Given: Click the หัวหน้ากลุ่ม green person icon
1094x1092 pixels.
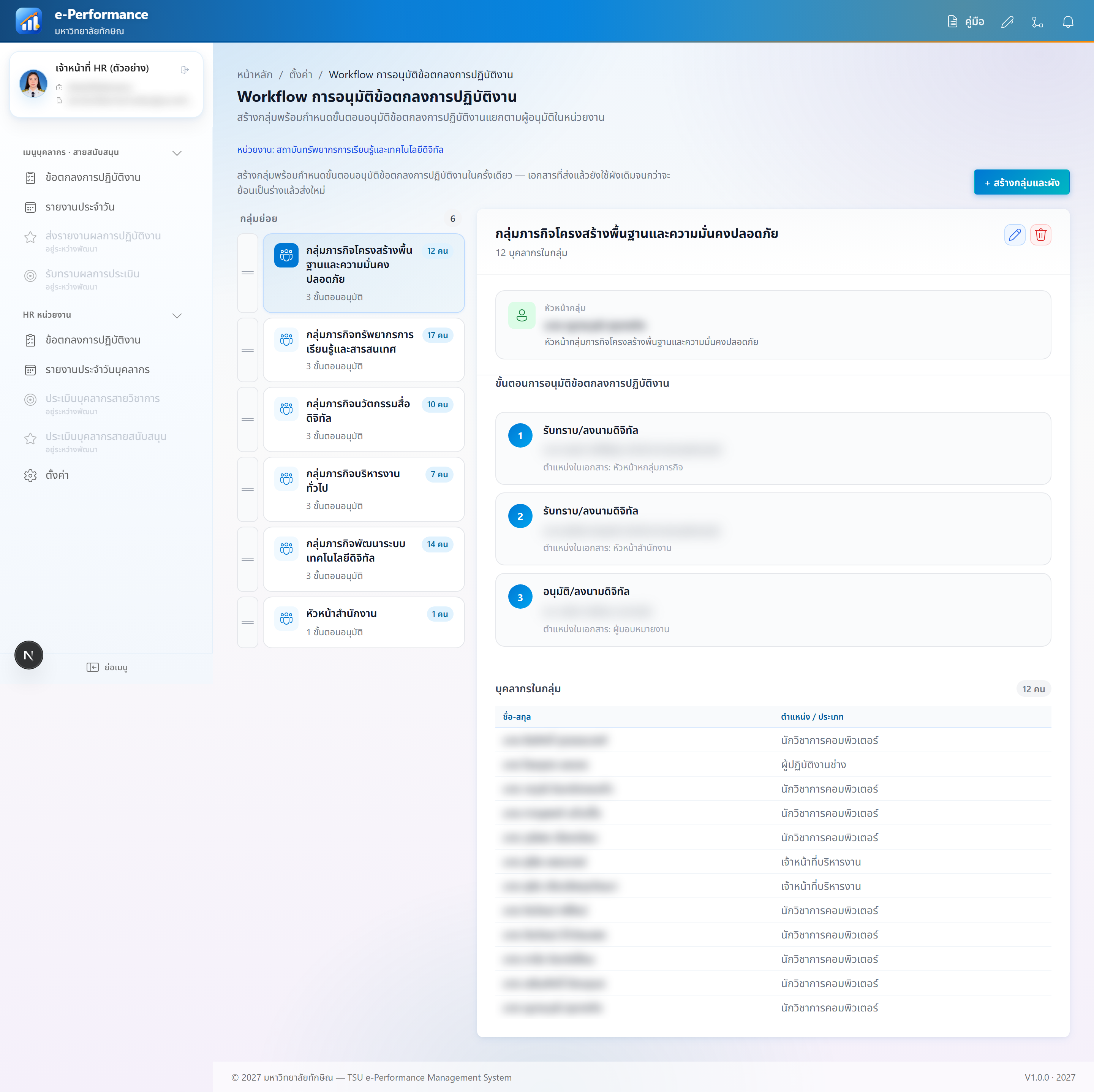Looking at the screenshot, I should (x=522, y=315).
